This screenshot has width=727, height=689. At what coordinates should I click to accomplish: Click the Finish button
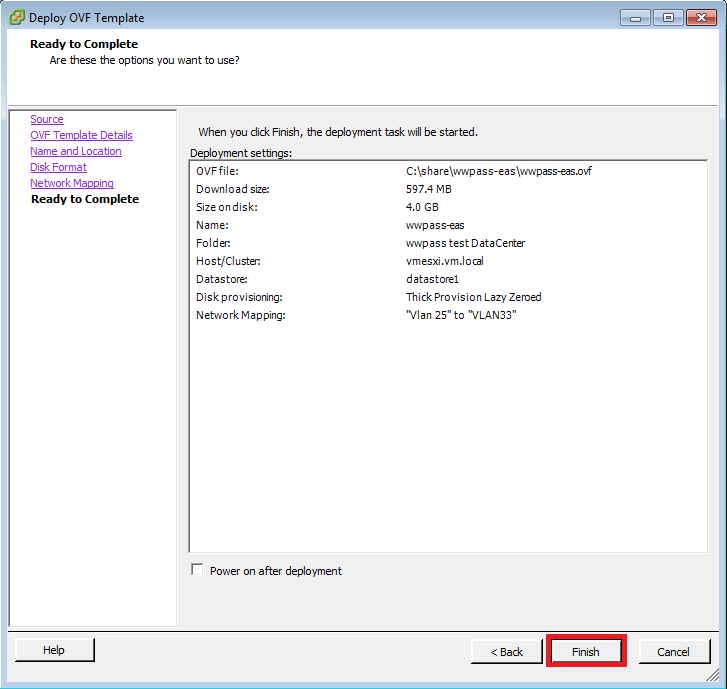point(586,651)
